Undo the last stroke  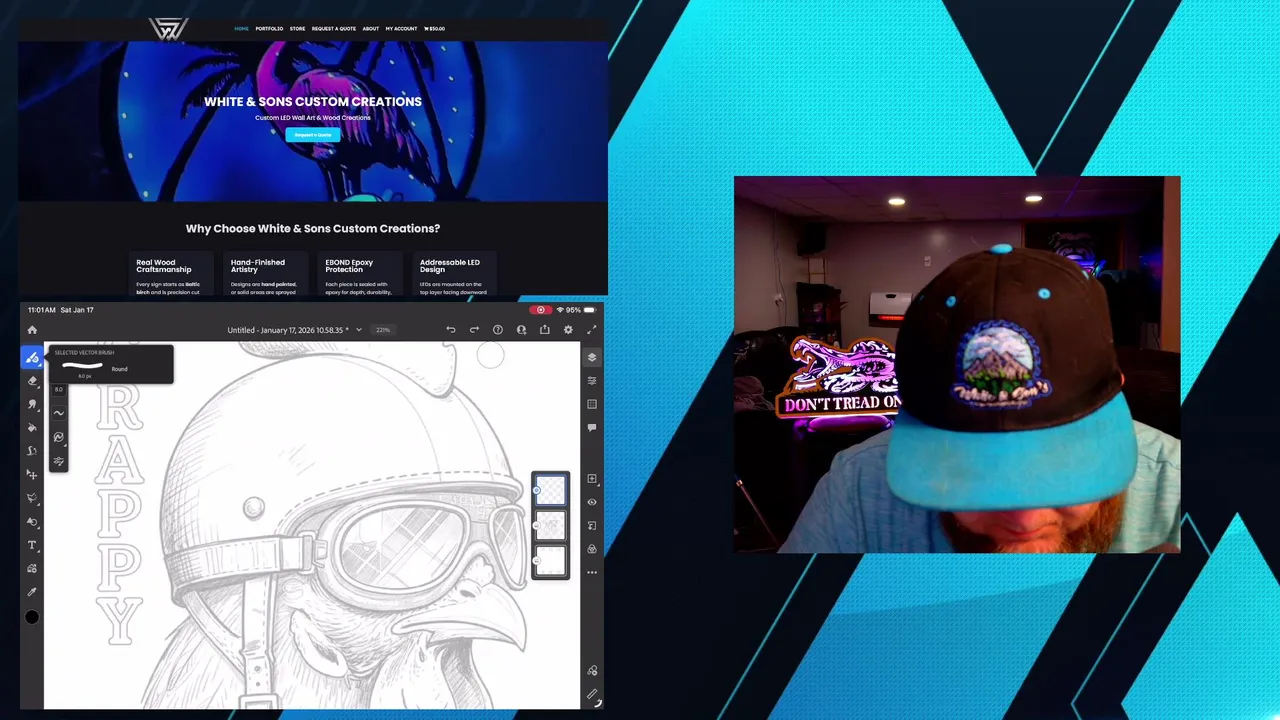tap(450, 330)
